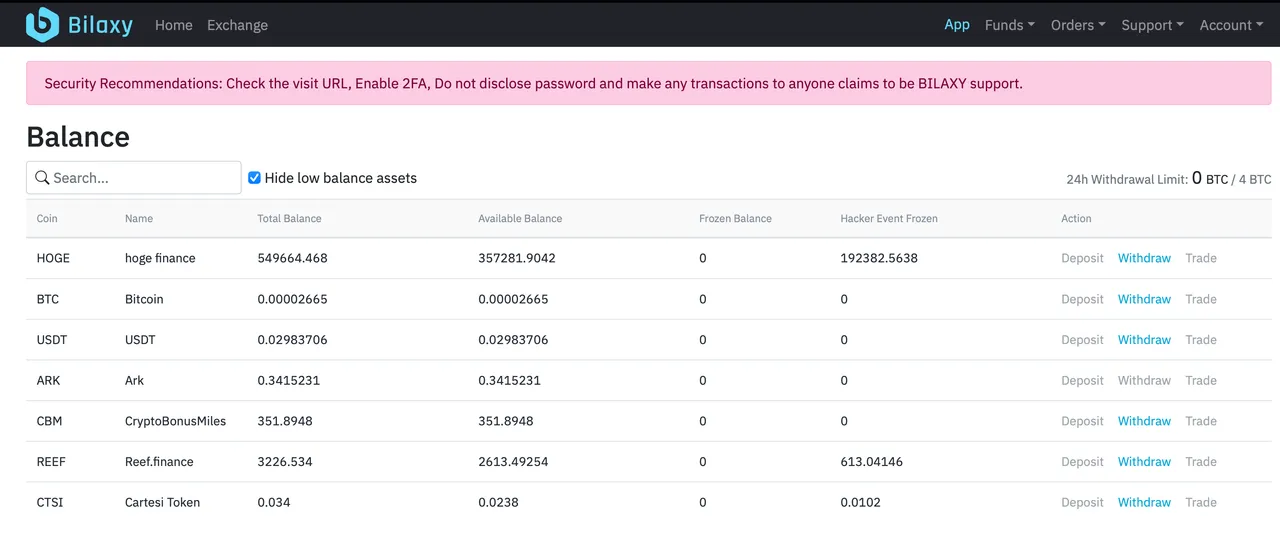Expand the Account dropdown
Screen dimensions: 1280x553
coord(1232,25)
